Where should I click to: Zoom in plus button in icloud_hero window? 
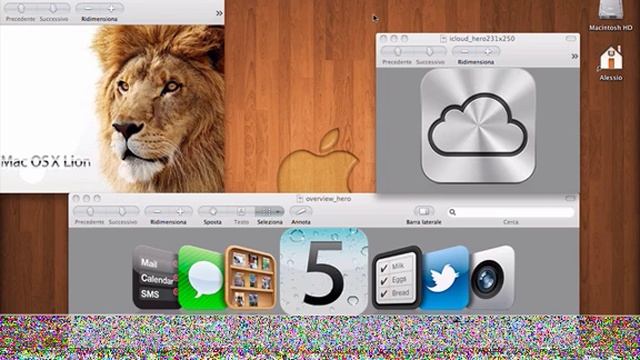(x=488, y=52)
